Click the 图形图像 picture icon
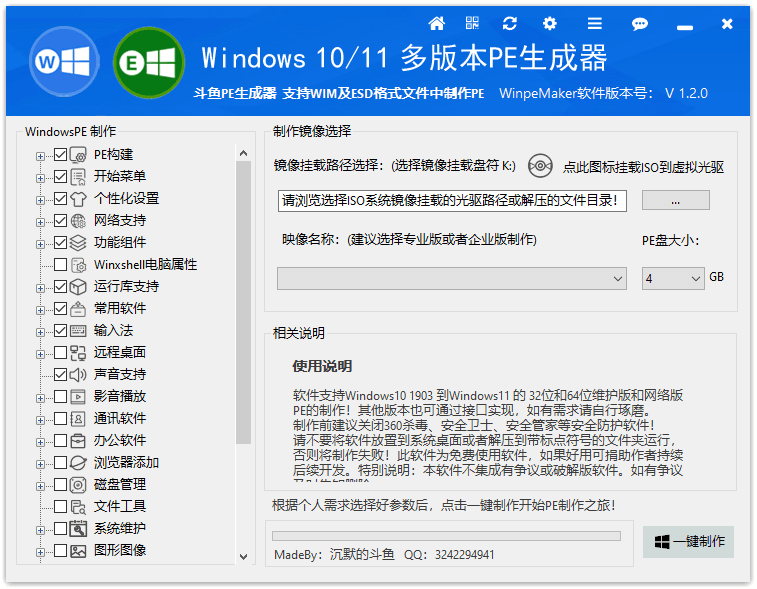The height and width of the screenshot is (589, 757). coord(78,551)
